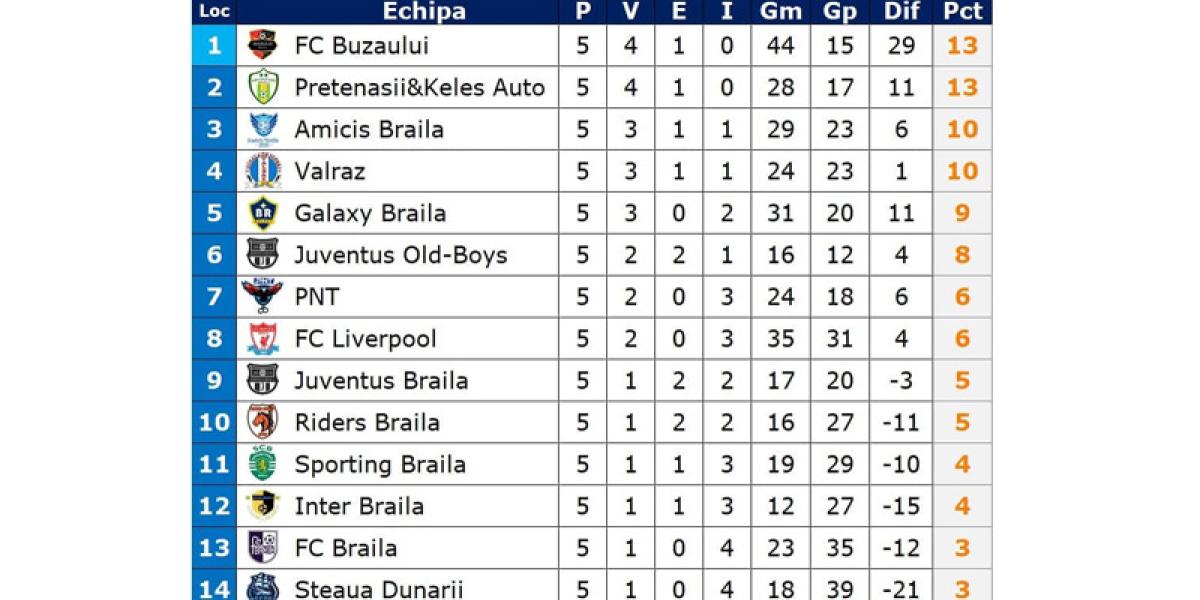This screenshot has height=600, width=1200.
Task: Click the Sporting Braila green logo
Action: 262,464
